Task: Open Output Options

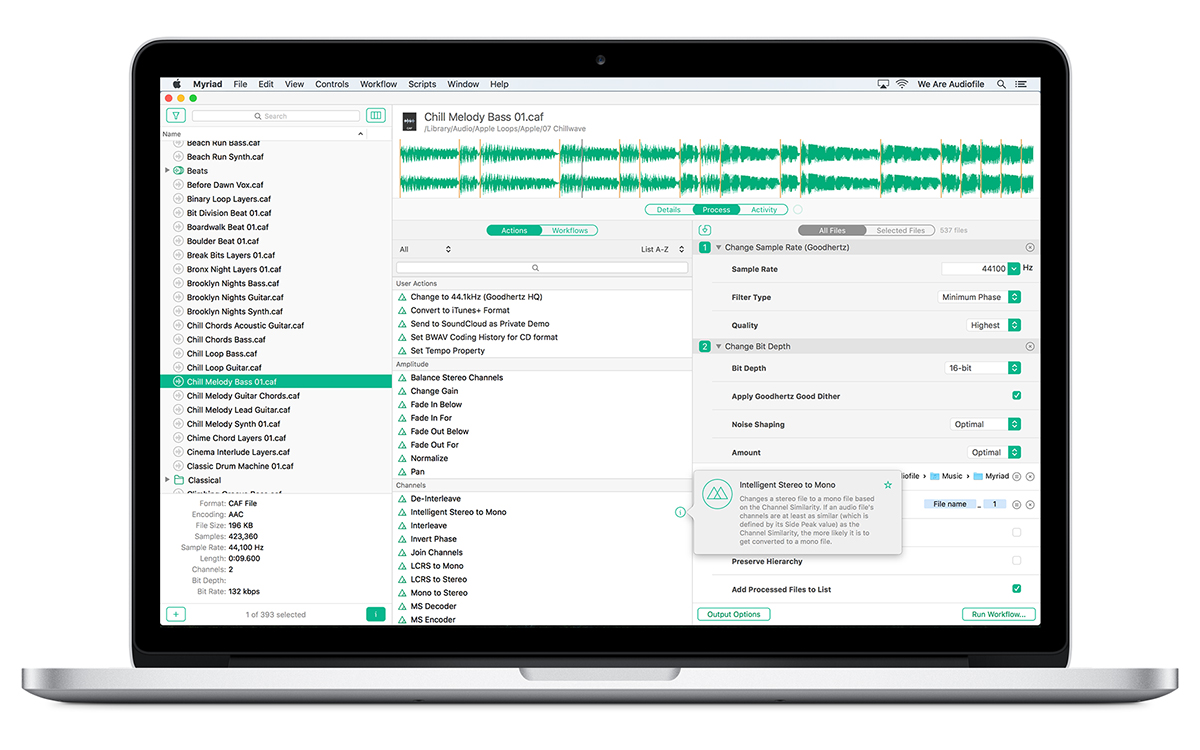Action: point(733,614)
